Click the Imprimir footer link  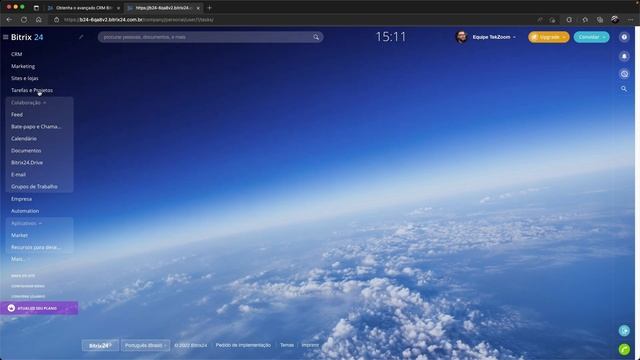(310, 345)
